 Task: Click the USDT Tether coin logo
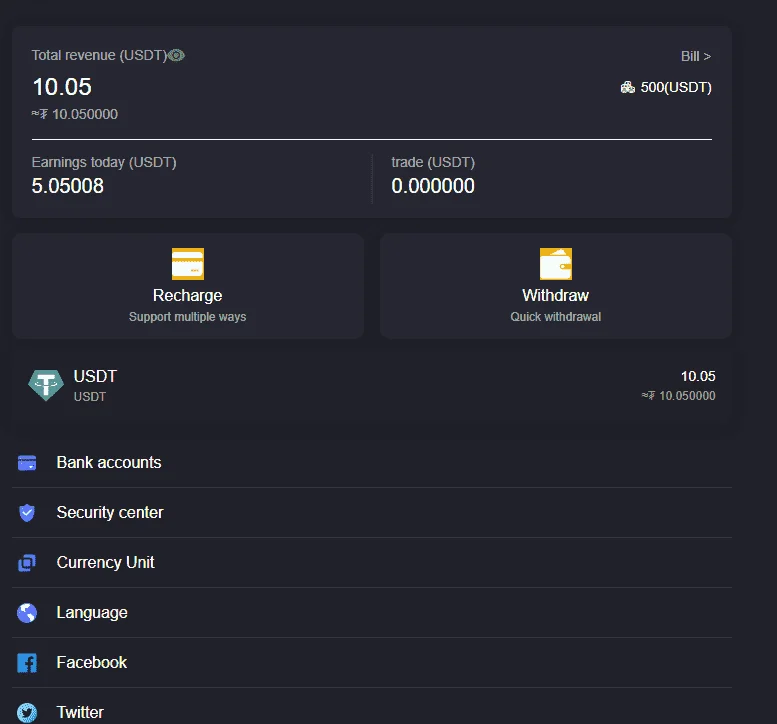click(46, 385)
